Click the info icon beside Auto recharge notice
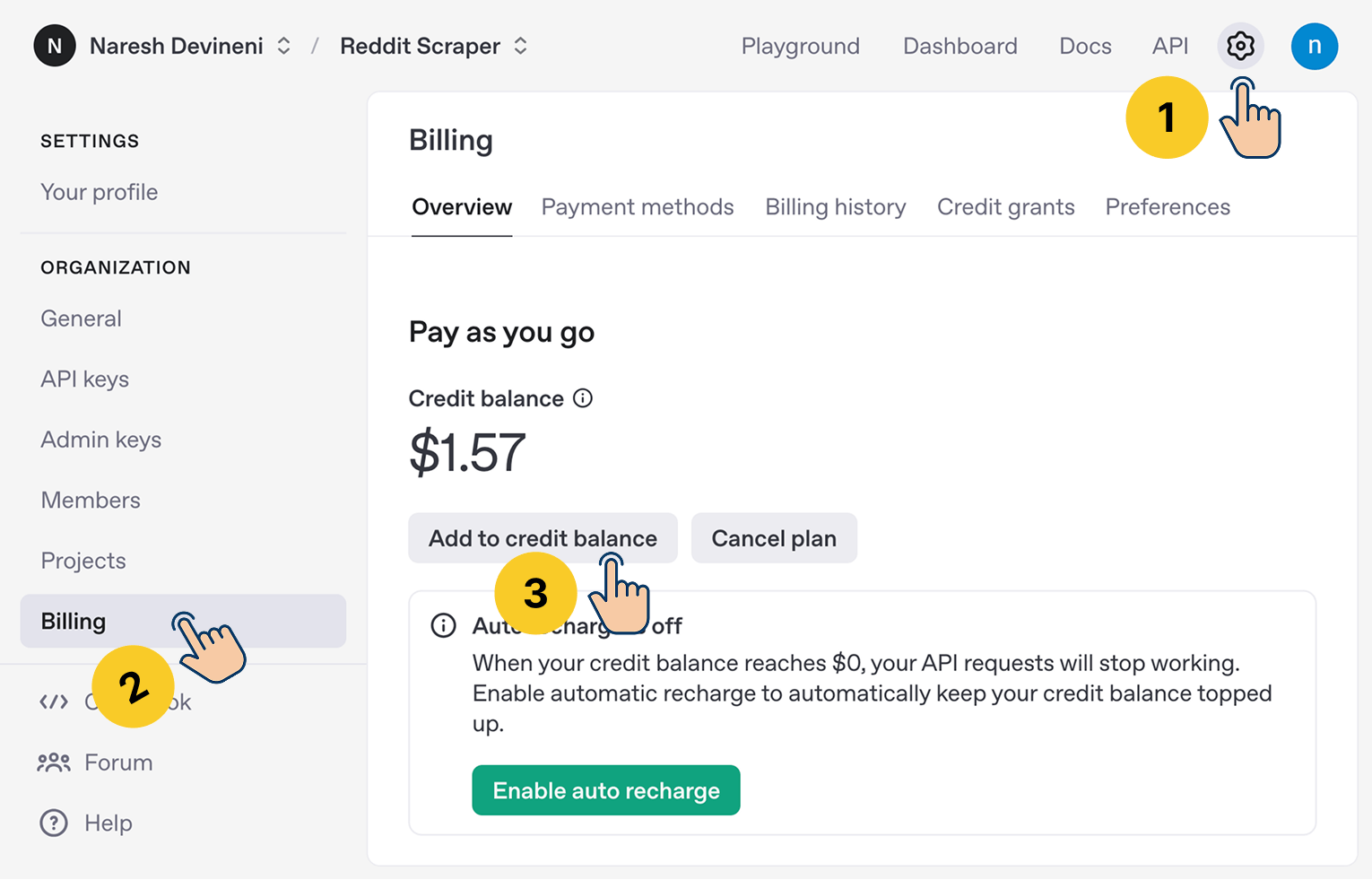The image size is (1372, 880). point(443,625)
